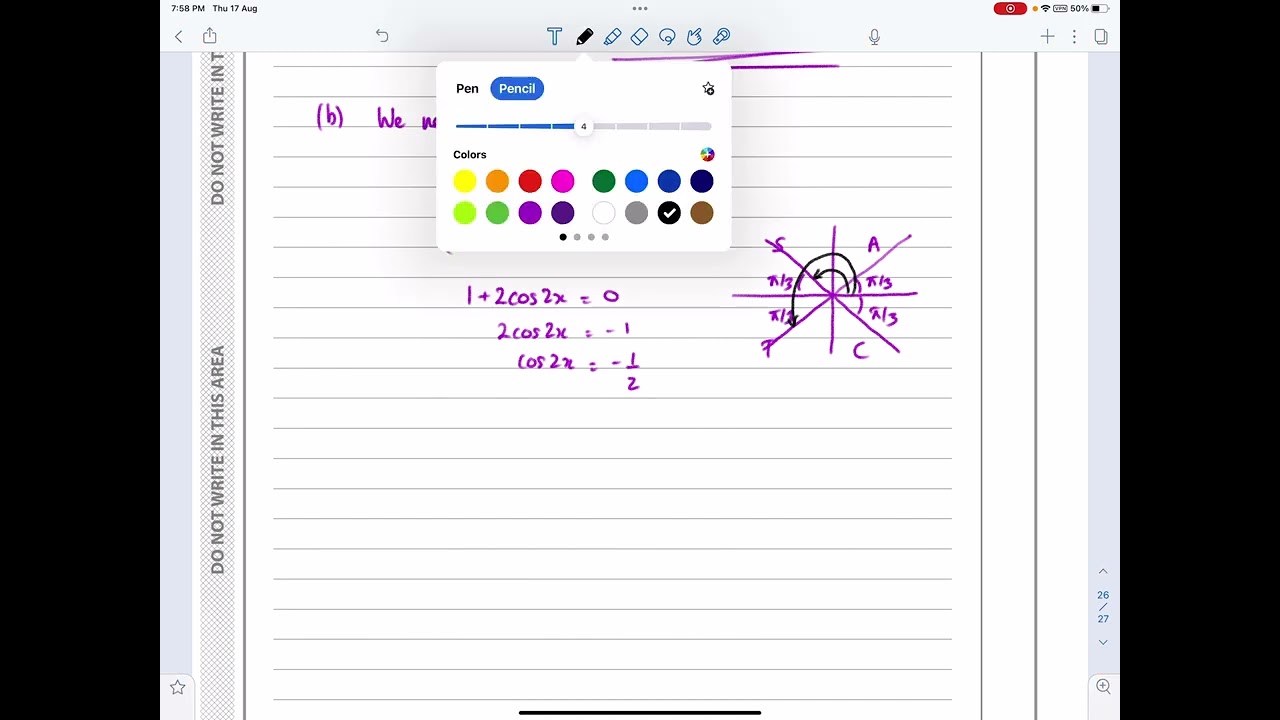Open the page overview icon
The width and height of the screenshot is (1280, 720).
point(1101,36)
